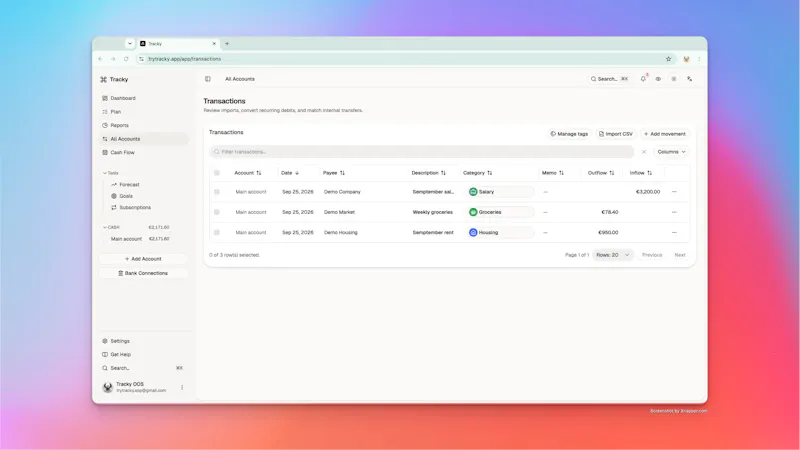Go to Plan in sidebar

(112, 112)
